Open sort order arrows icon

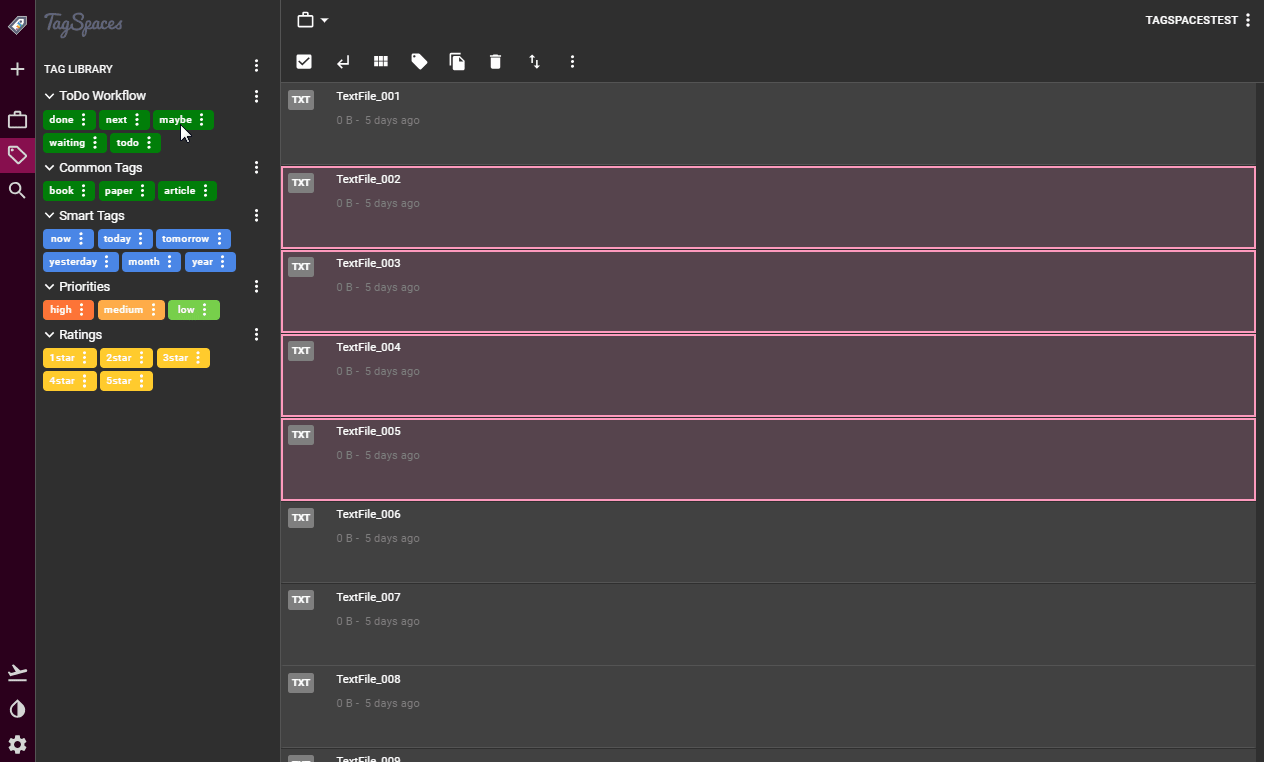pyautogui.click(x=534, y=62)
